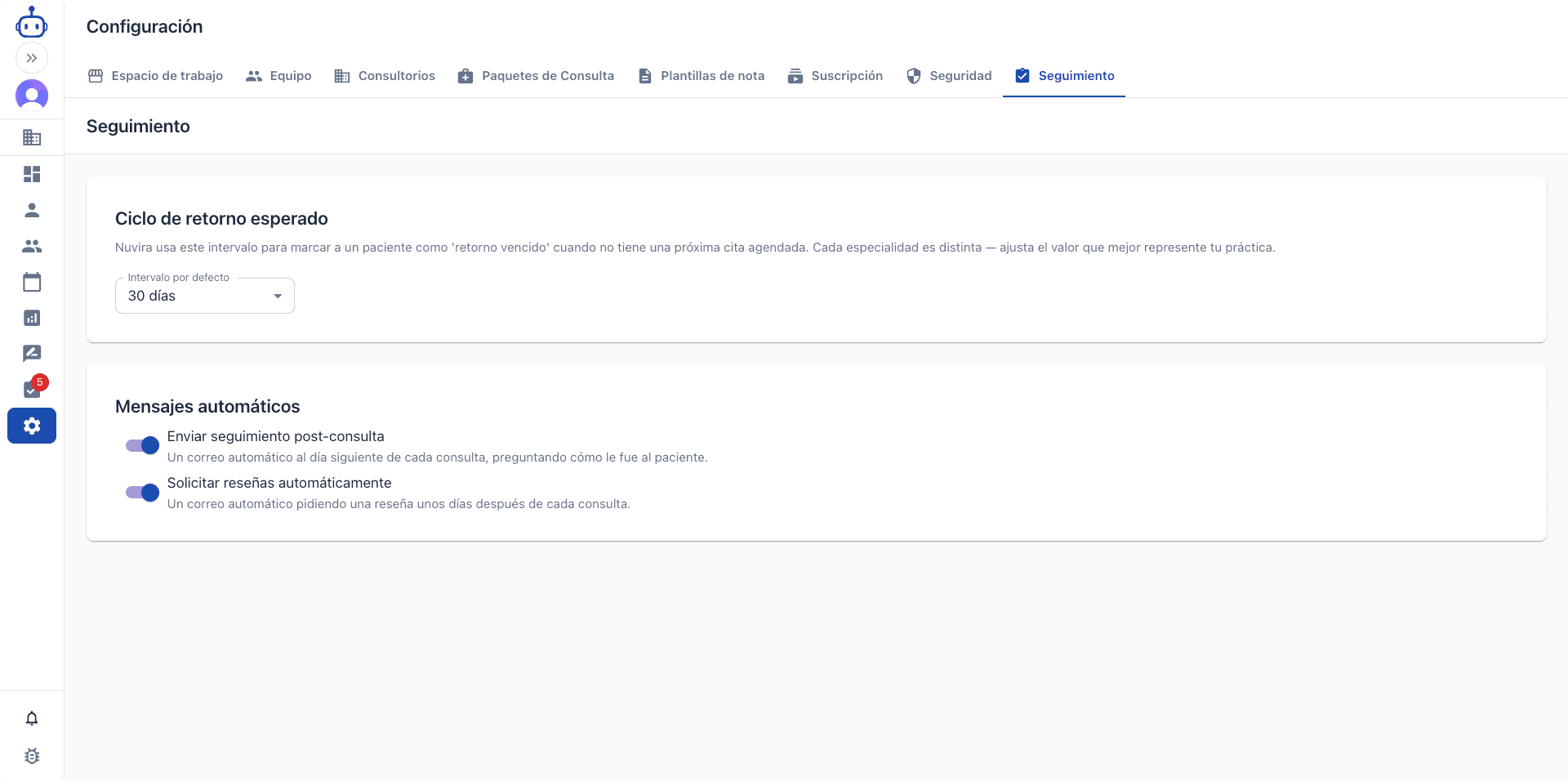The image size is (1568, 781).
Task: Click the Solicitar reseñas automáticamente label
Action: point(279,483)
